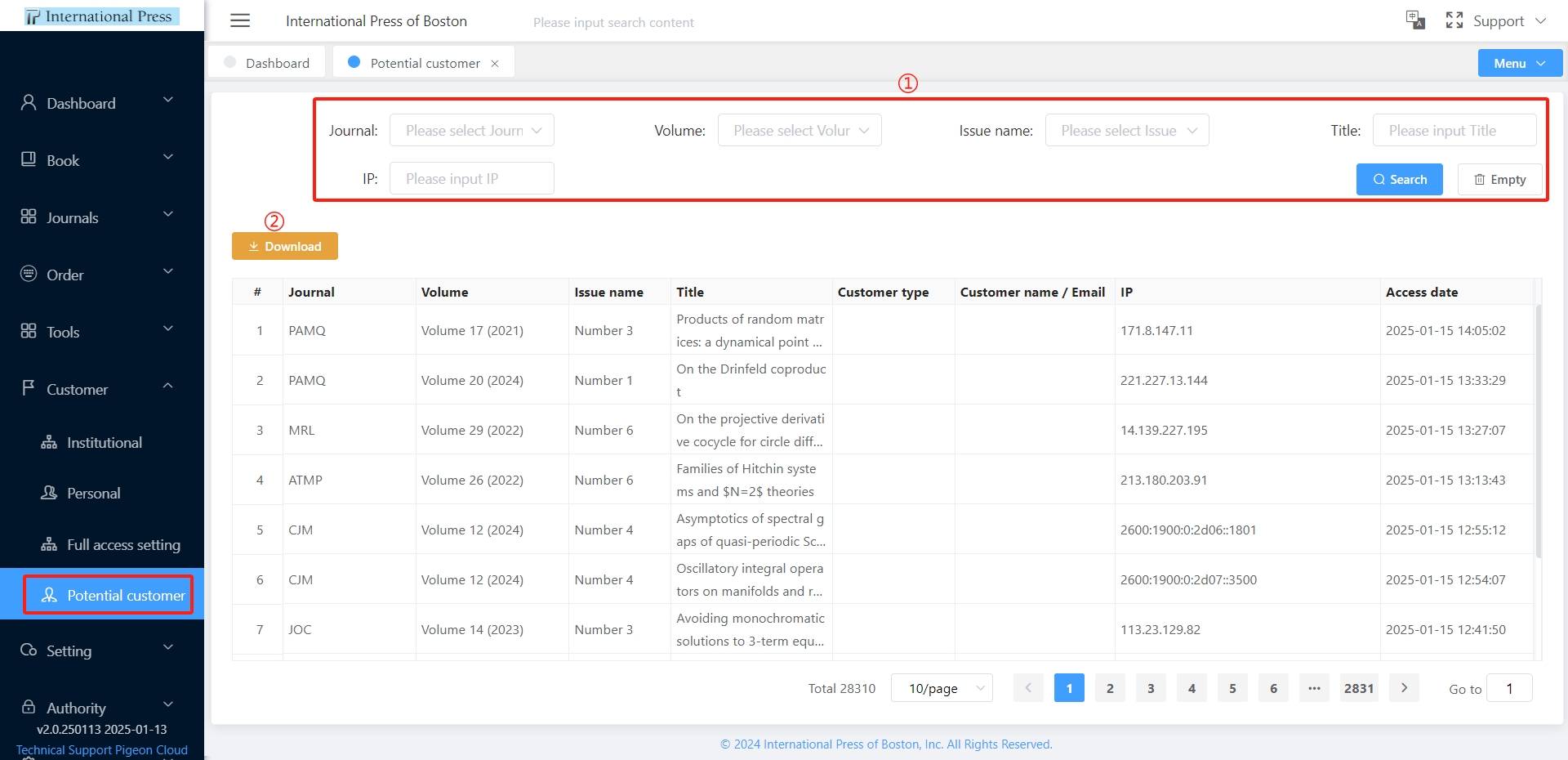Click the ellipsis more pages button

(x=1314, y=688)
